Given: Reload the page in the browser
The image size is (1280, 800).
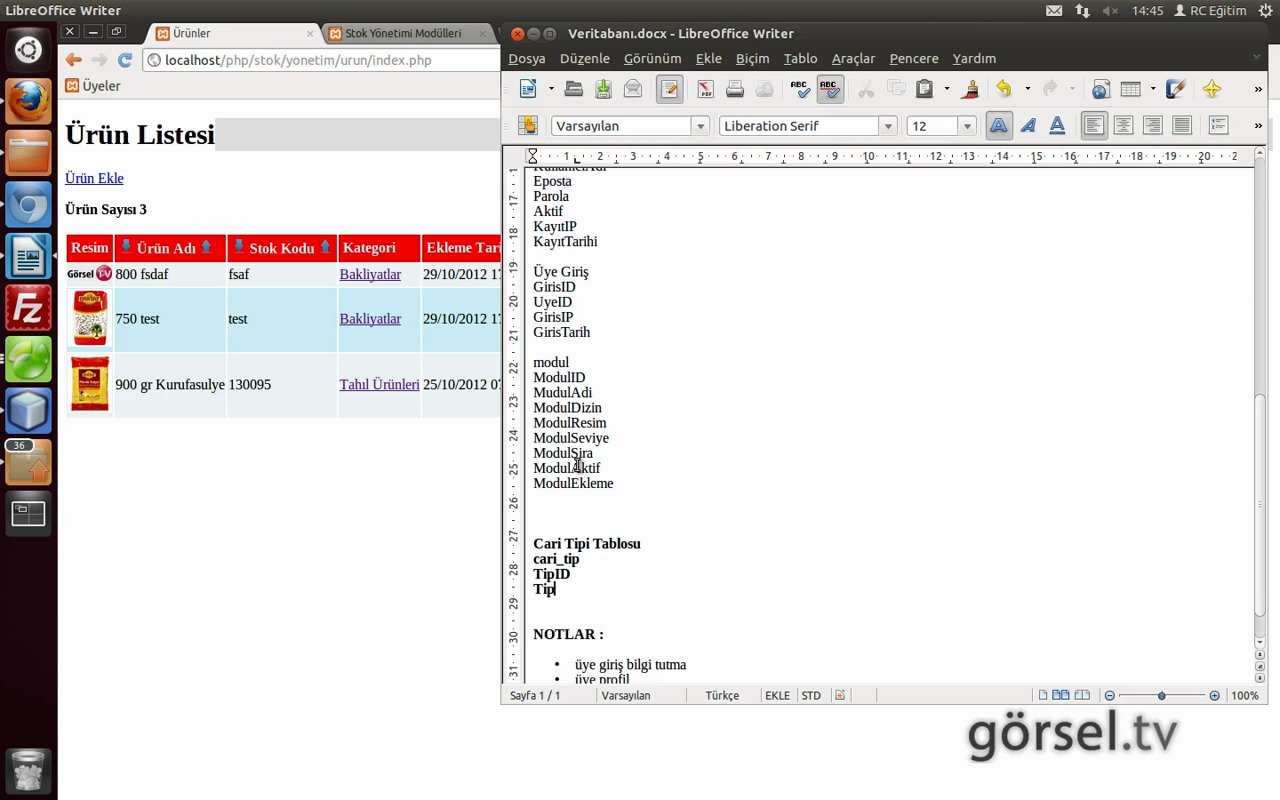Looking at the screenshot, I should click(x=125, y=60).
